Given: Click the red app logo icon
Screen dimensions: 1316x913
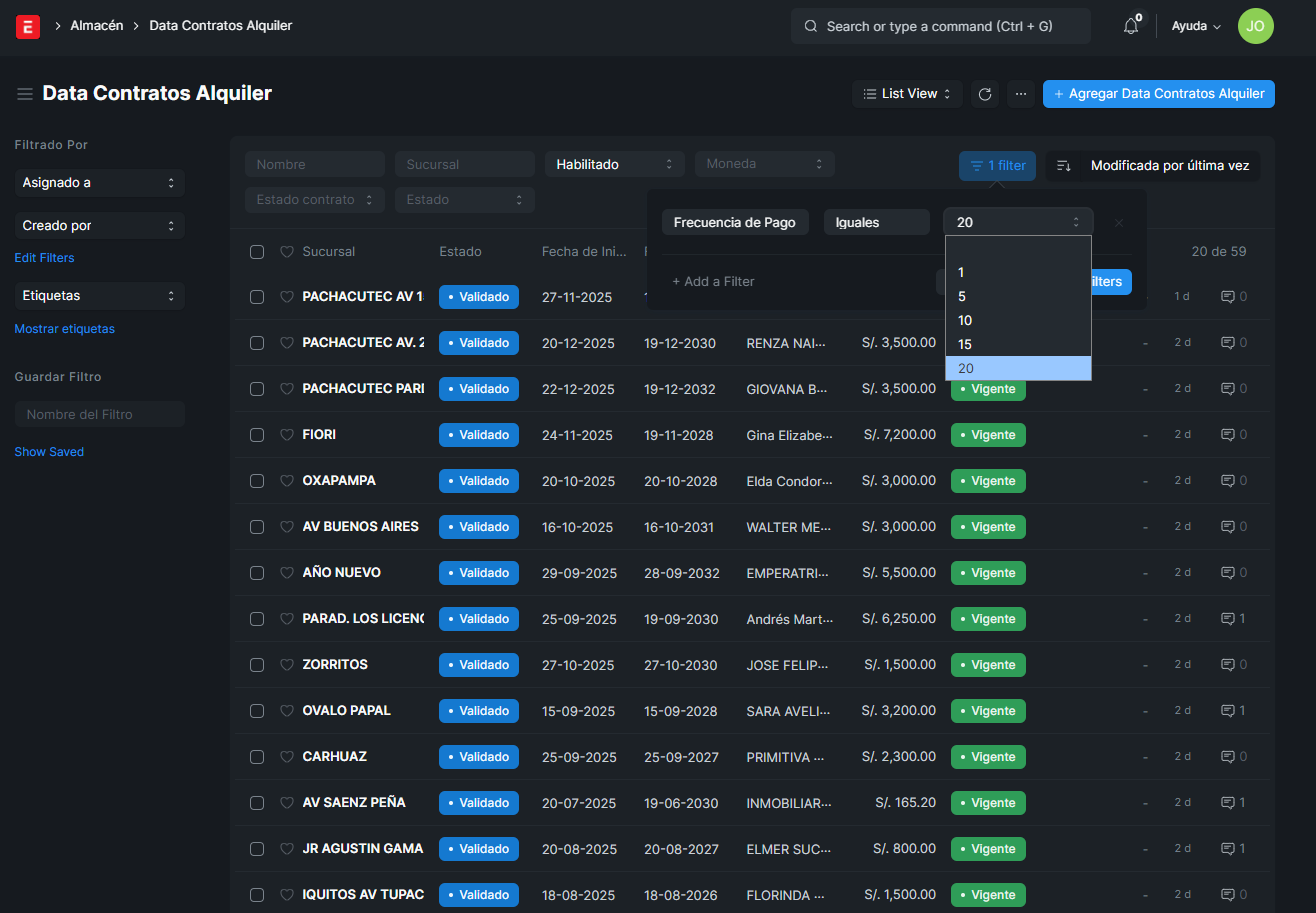Looking at the screenshot, I should 28,26.
